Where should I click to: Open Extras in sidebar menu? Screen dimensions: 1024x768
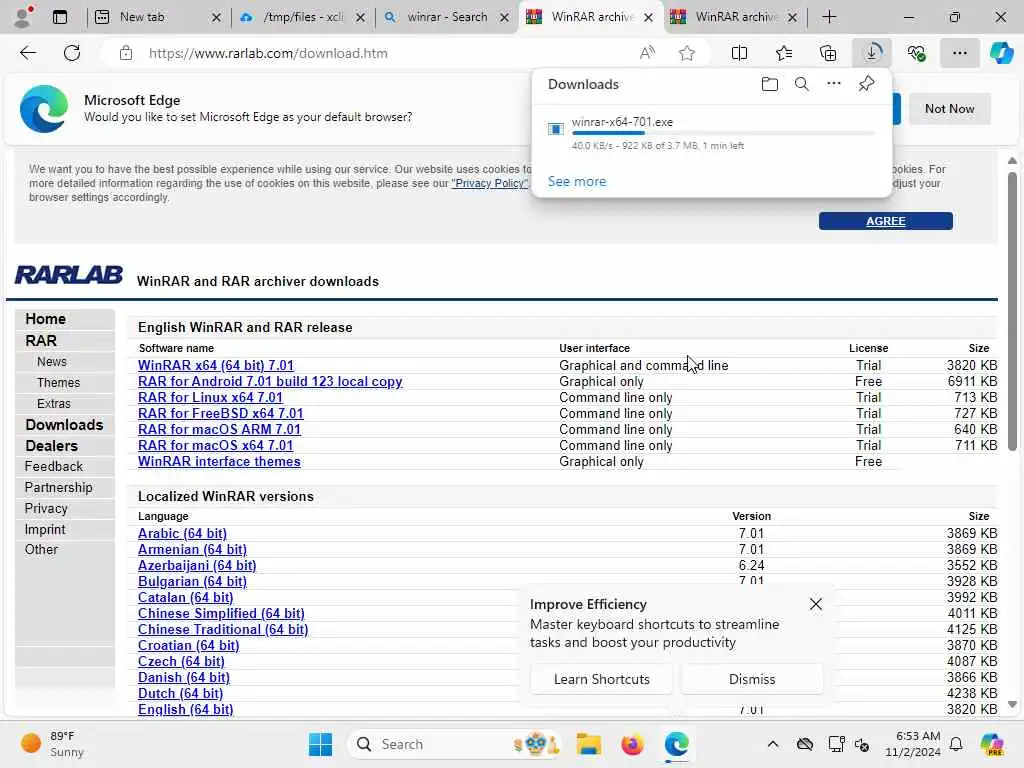click(x=54, y=404)
